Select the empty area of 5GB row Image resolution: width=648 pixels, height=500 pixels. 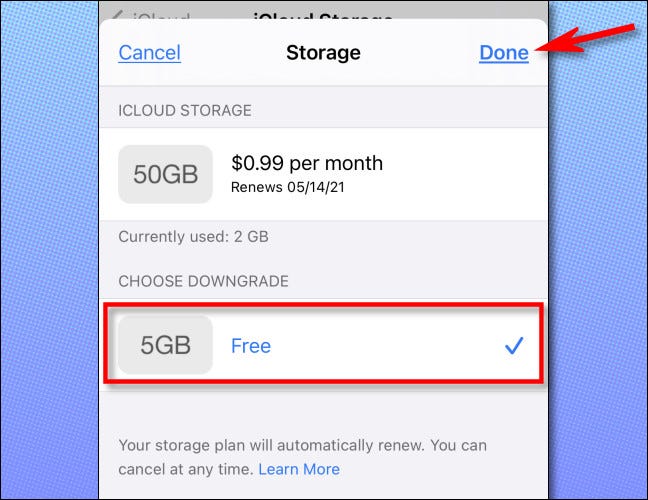(384, 345)
